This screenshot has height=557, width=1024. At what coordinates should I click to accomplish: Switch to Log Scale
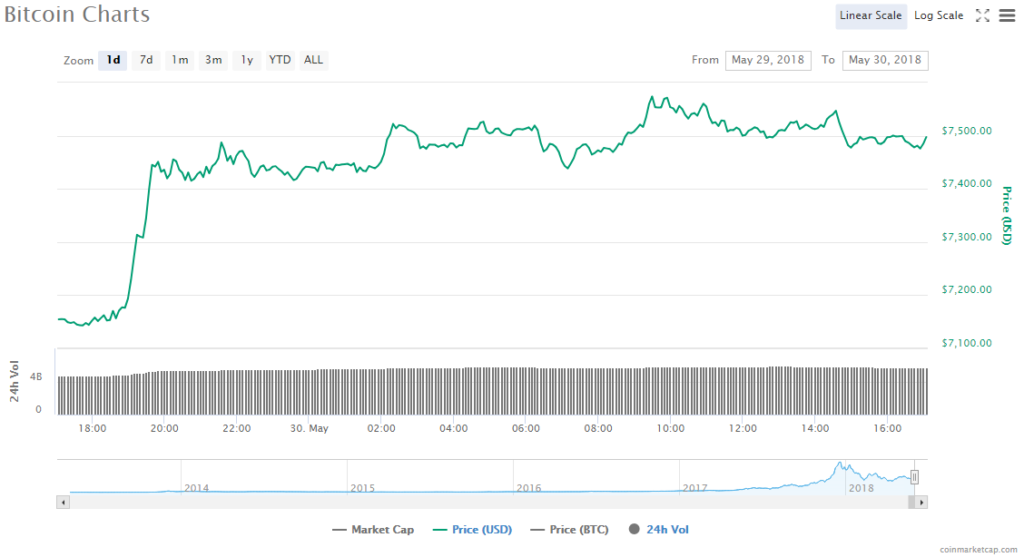pyautogui.click(x=938, y=16)
